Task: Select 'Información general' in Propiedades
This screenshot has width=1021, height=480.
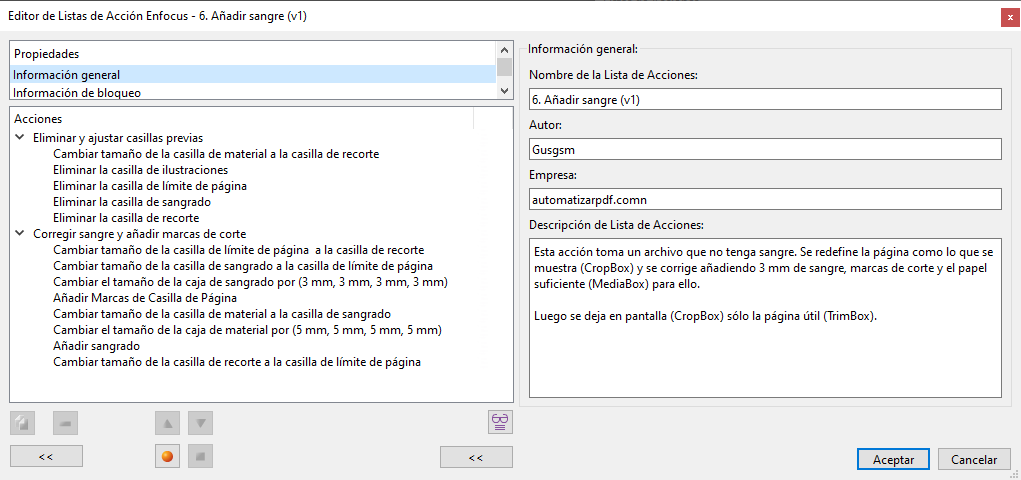Action: (x=253, y=74)
